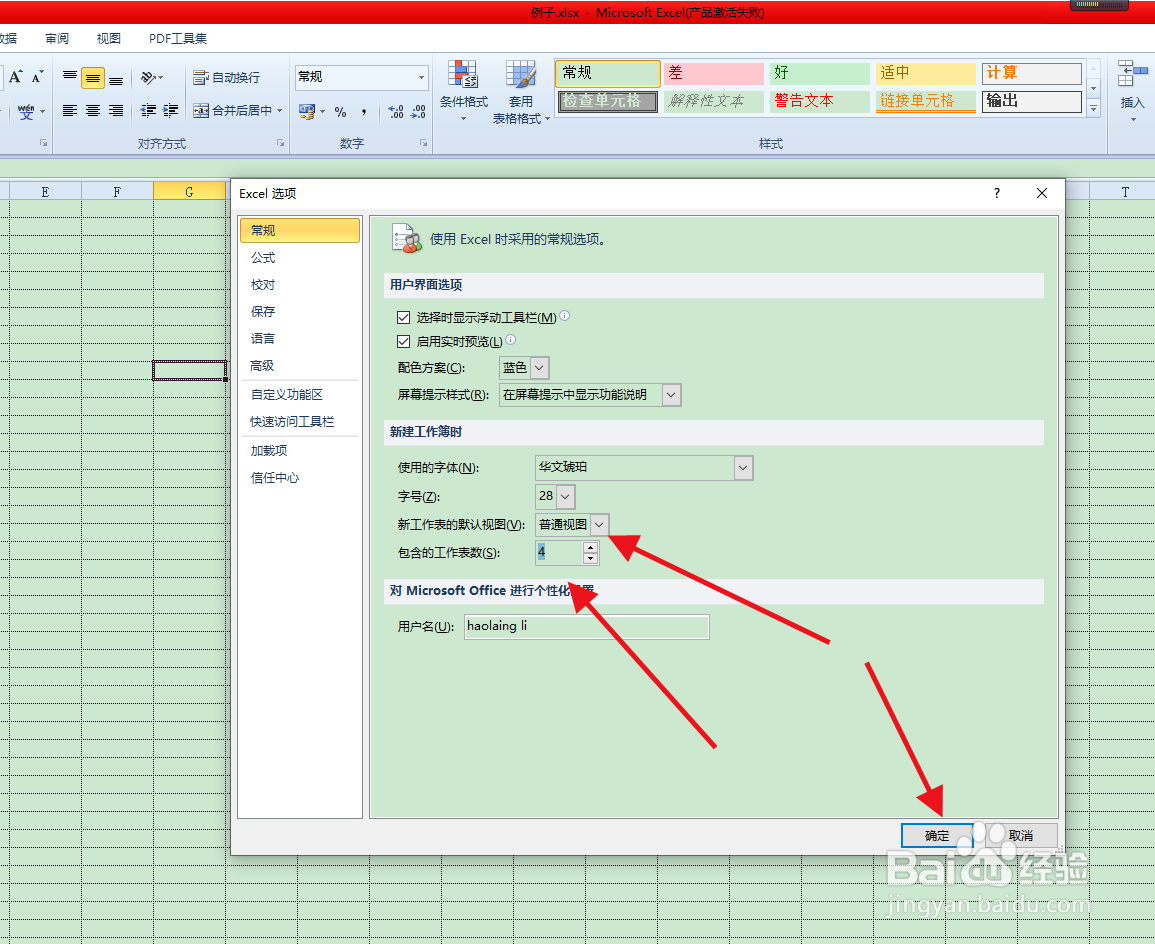Expand 合并后居中 dropdown arrow
The image size is (1155, 944).
tap(279, 110)
